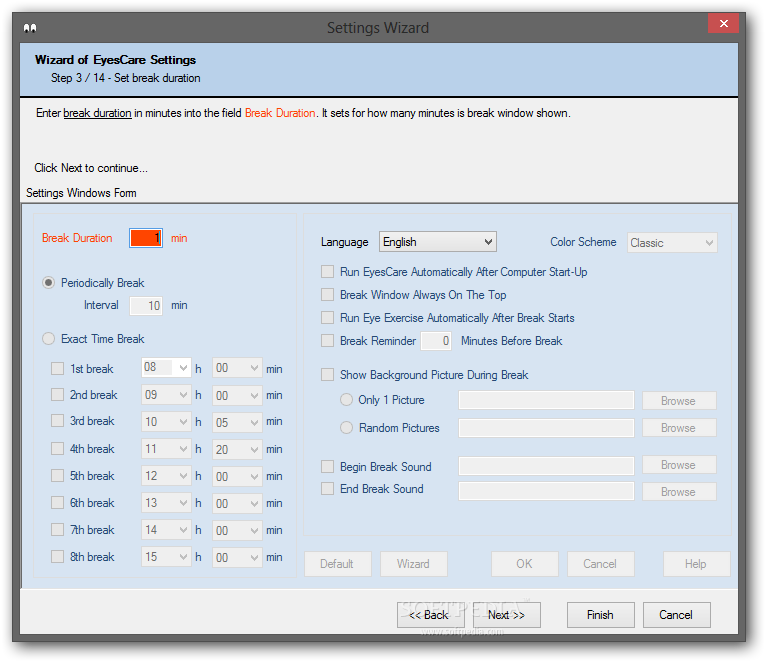Enable the 1st break checkbox

(x=58, y=368)
